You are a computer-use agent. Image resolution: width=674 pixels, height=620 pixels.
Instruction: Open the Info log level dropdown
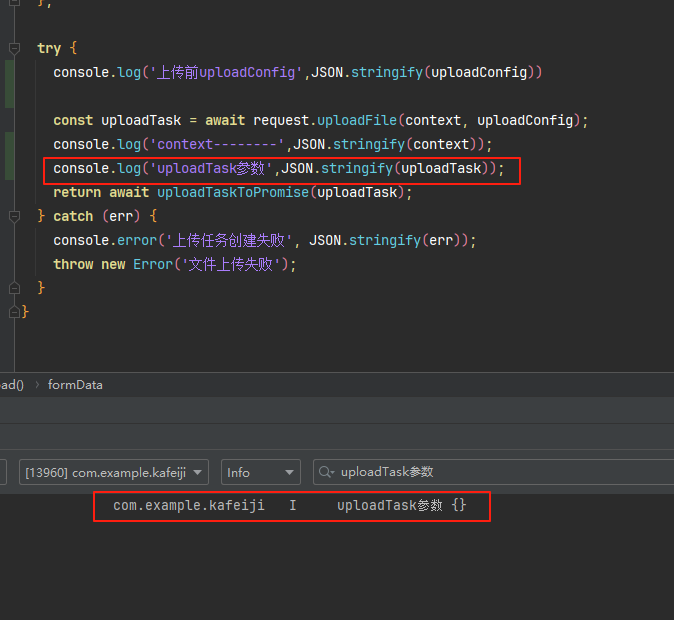(x=260, y=472)
